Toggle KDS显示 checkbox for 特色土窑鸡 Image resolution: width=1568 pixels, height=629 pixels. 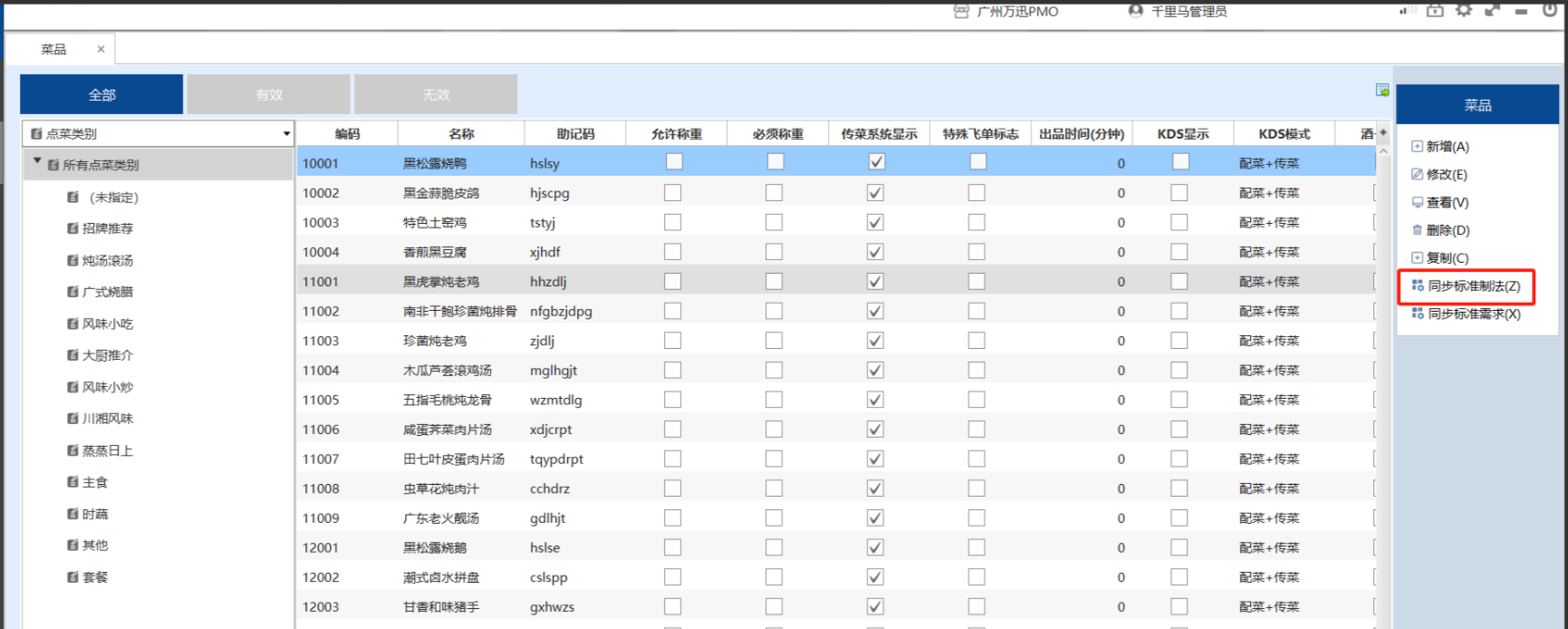click(x=1178, y=222)
